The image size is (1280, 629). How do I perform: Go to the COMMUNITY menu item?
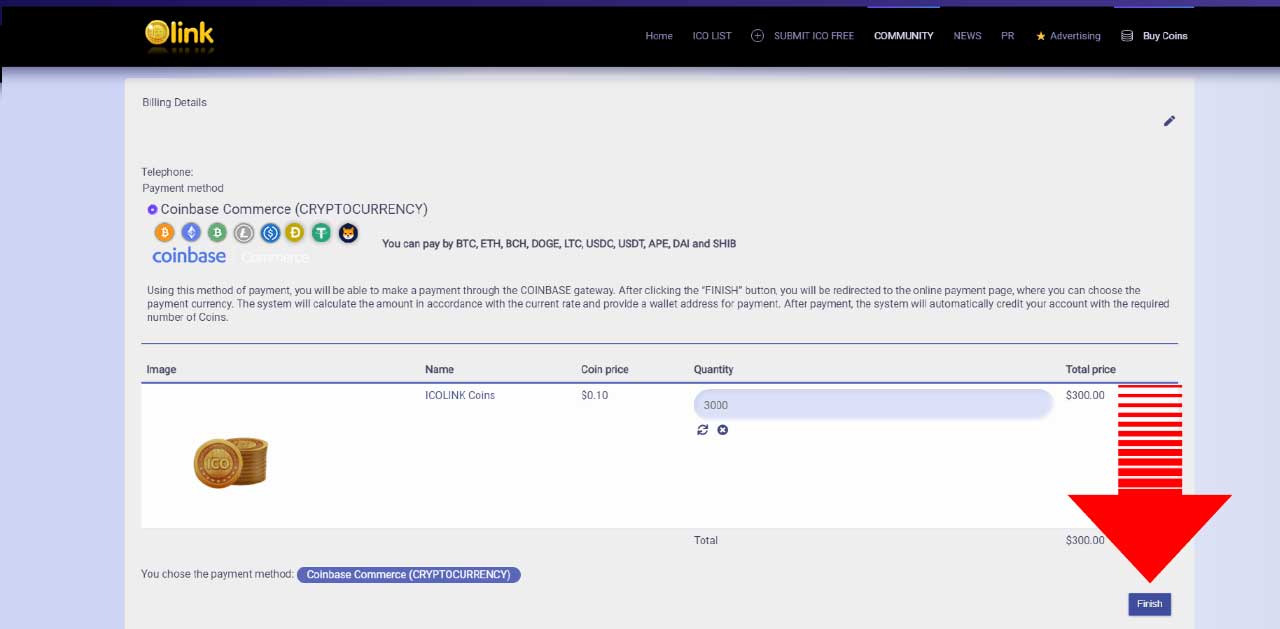coord(903,36)
